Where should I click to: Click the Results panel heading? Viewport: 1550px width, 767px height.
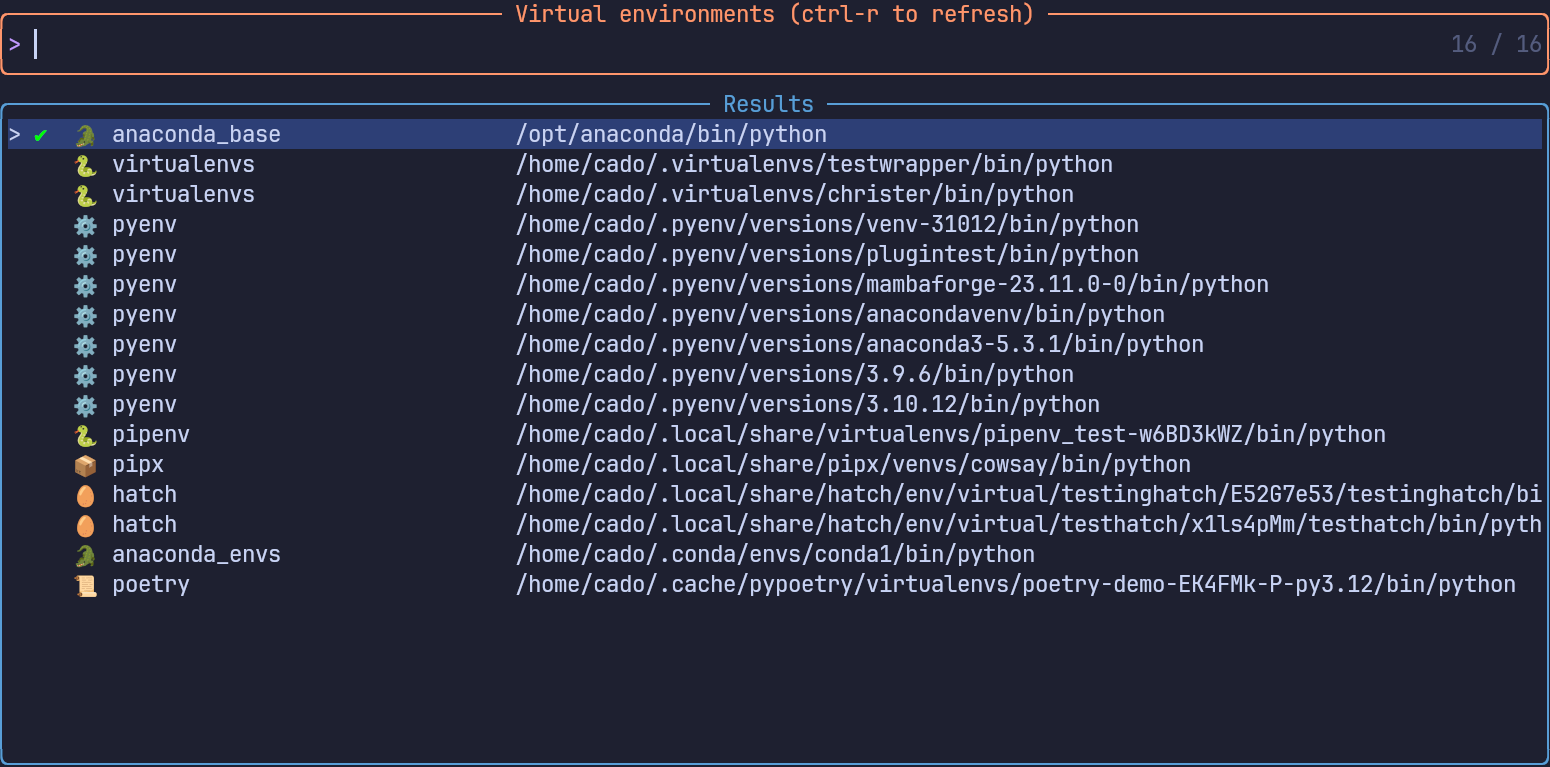(768, 104)
